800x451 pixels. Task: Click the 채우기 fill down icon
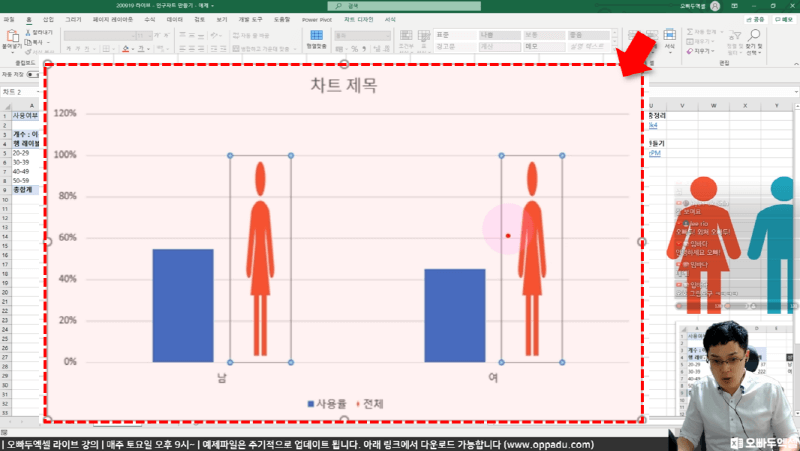click(x=690, y=41)
